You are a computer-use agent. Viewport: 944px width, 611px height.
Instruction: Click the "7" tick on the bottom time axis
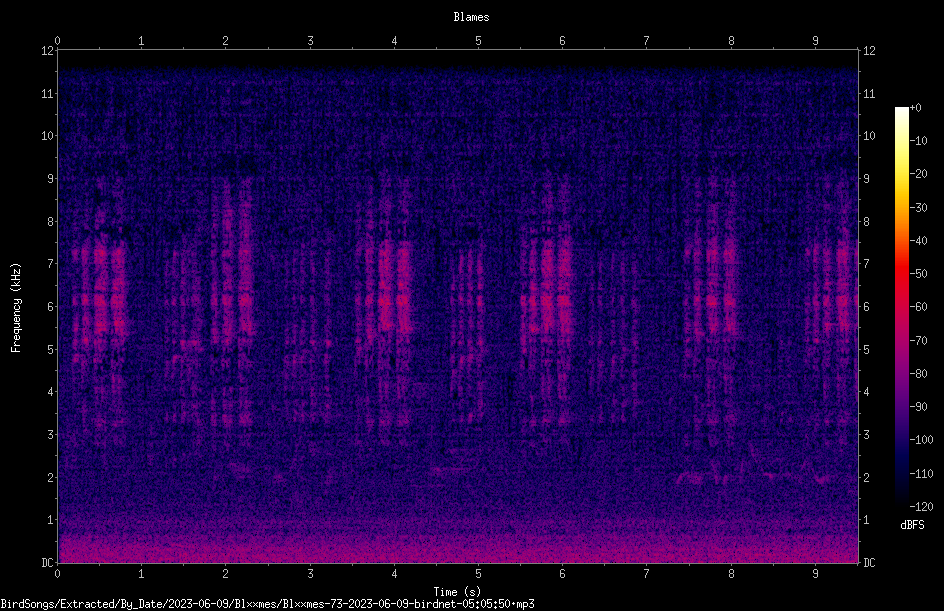click(x=647, y=574)
